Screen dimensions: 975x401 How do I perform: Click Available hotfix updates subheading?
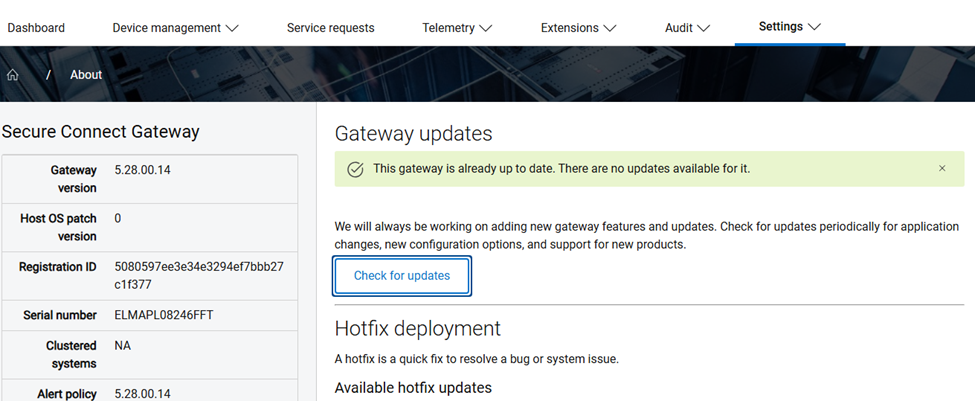413,388
